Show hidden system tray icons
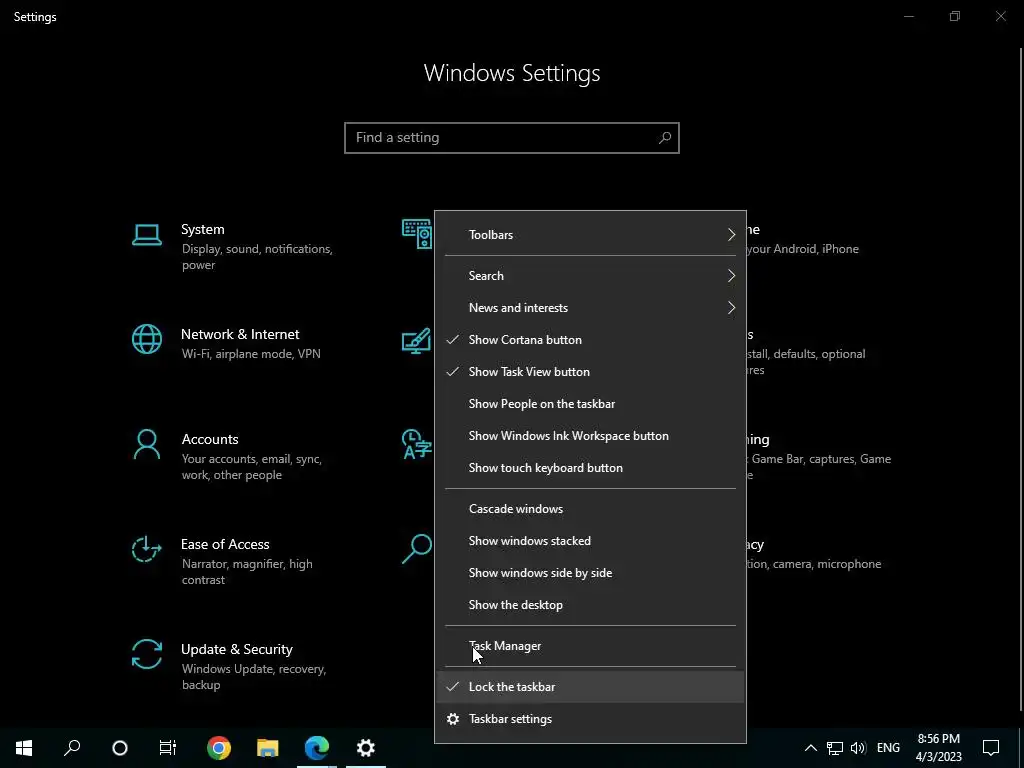The width and height of the screenshot is (1024, 768). pyautogui.click(x=810, y=748)
